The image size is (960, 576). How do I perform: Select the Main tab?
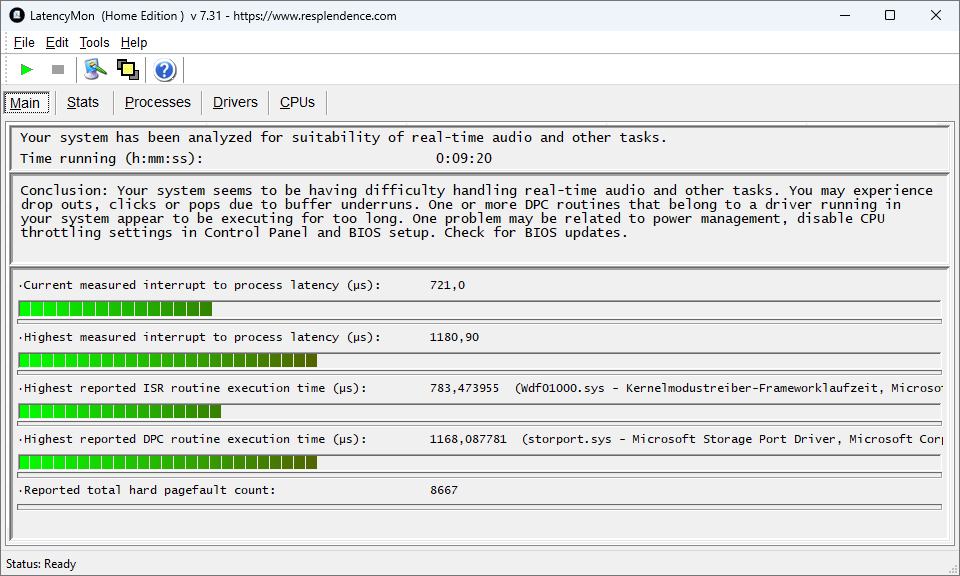pyautogui.click(x=25, y=103)
